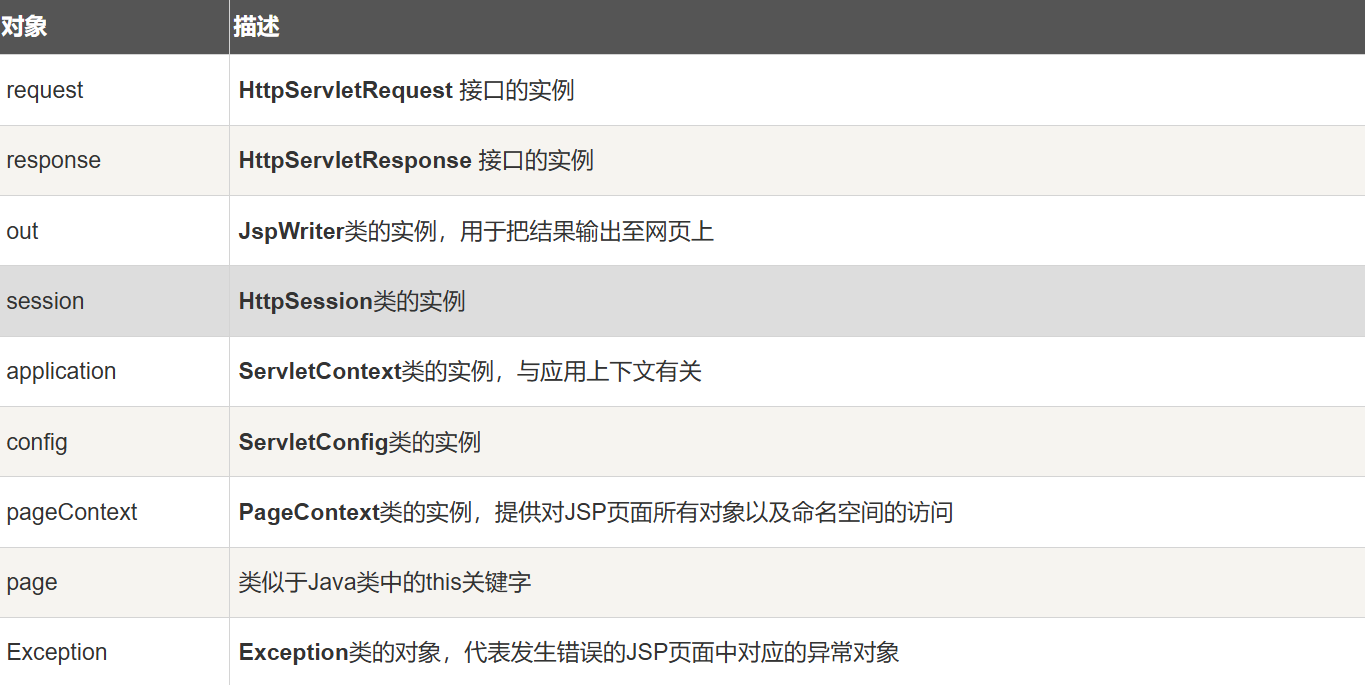The image size is (1365, 685).
Task: Select the page object cell
Action: (32, 582)
